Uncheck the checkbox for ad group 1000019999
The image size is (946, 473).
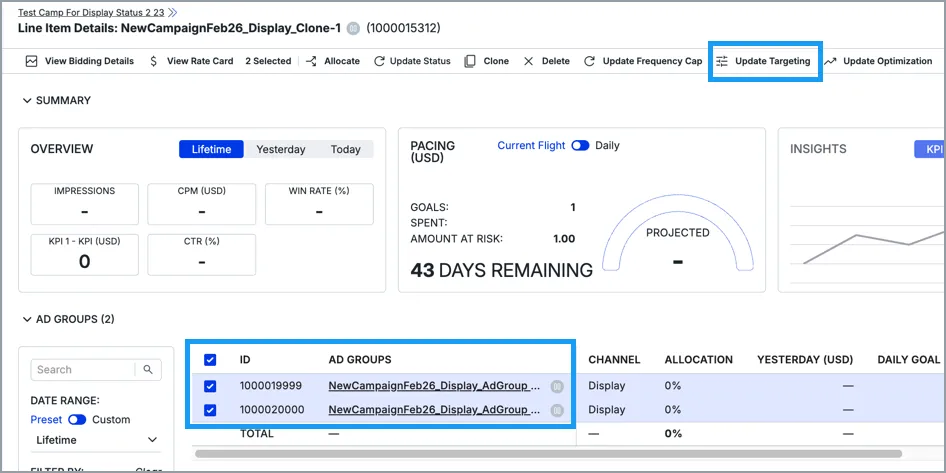(x=210, y=386)
